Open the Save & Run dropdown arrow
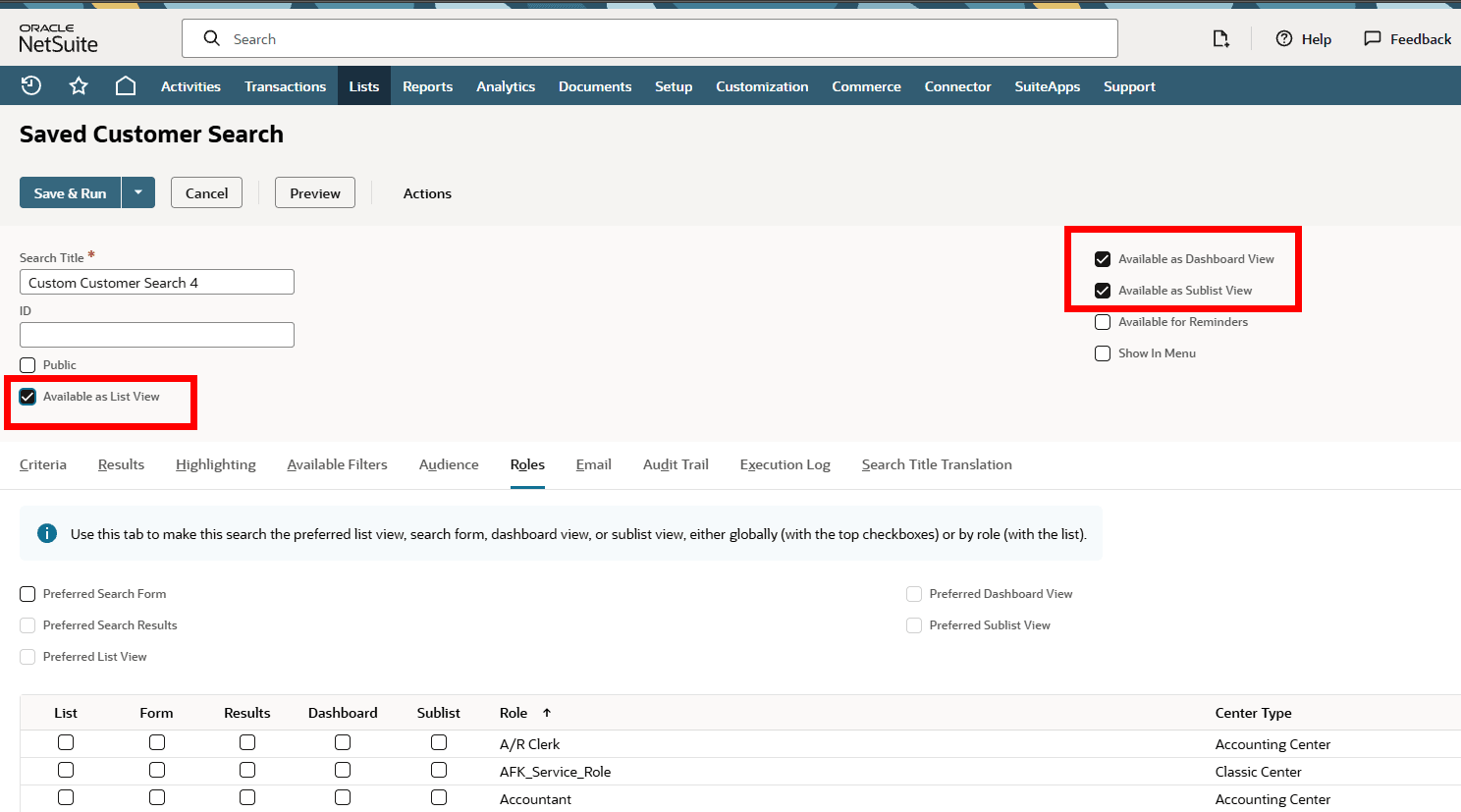Screen dimensions: 1461x812 138,192
